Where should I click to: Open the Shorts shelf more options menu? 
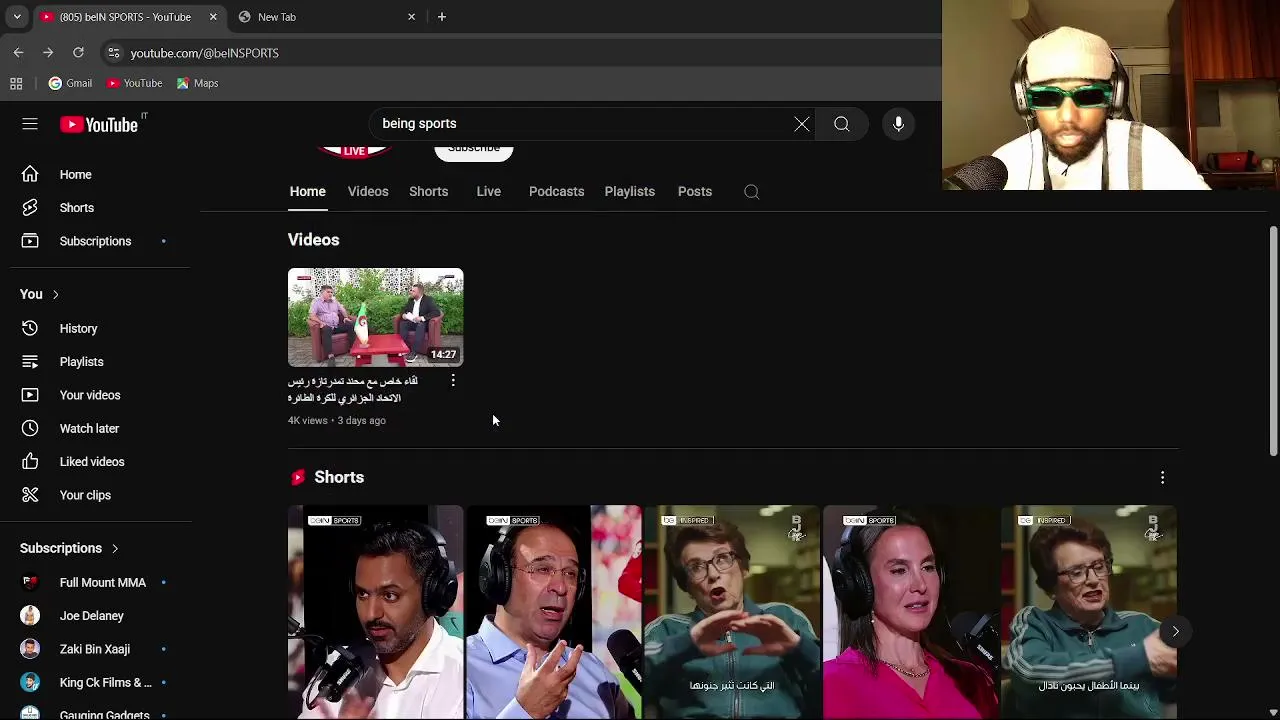1162,478
